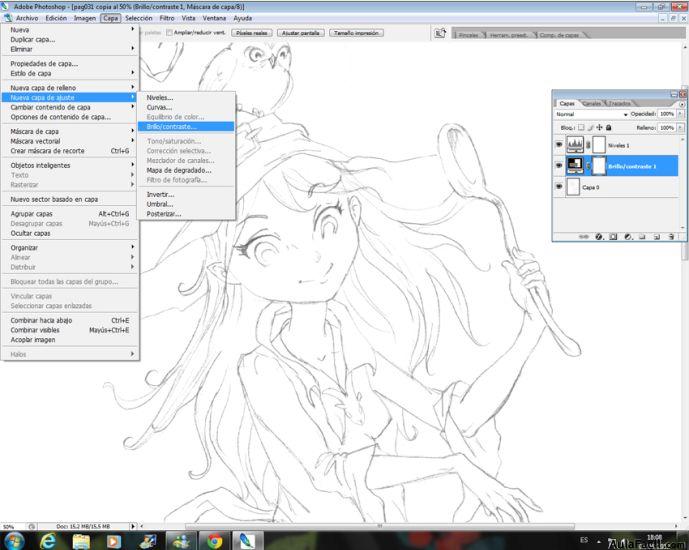This screenshot has width=689, height=550.
Task: Click the mask link icon on Brillo/contraste 1
Action: (588, 166)
